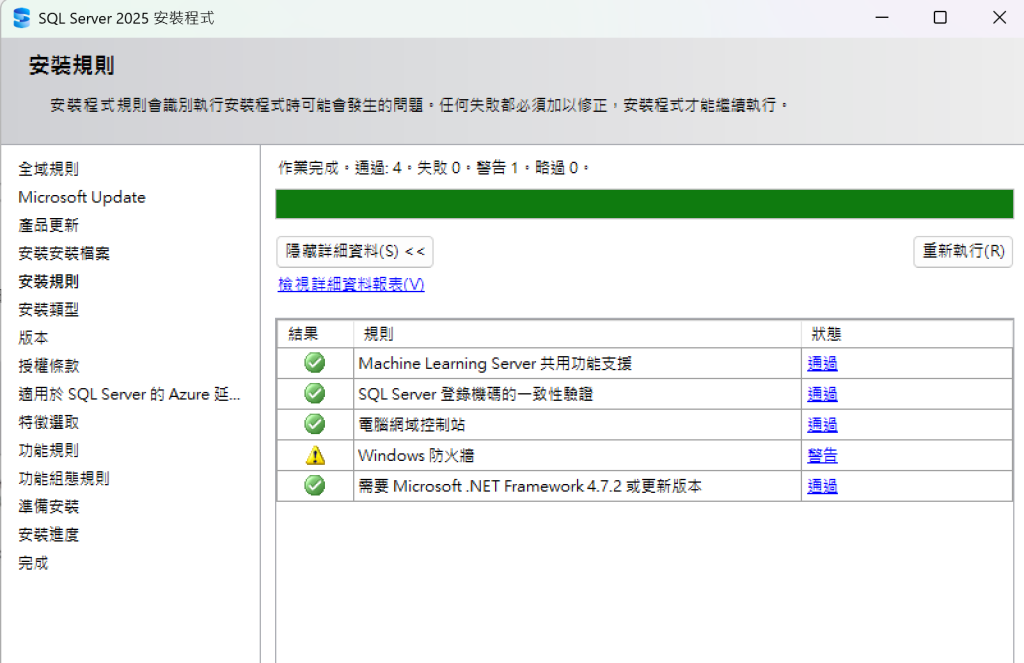
Task: Click 規則 column header
Action: (577, 334)
